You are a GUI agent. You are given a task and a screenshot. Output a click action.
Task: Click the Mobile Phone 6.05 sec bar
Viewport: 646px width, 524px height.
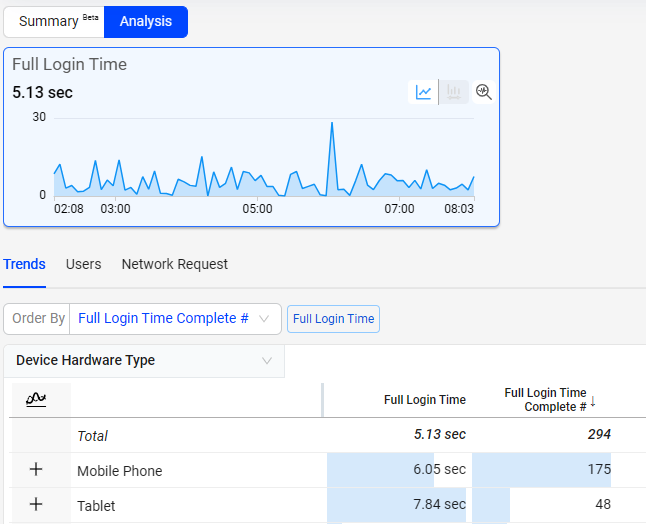tap(397, 470)
